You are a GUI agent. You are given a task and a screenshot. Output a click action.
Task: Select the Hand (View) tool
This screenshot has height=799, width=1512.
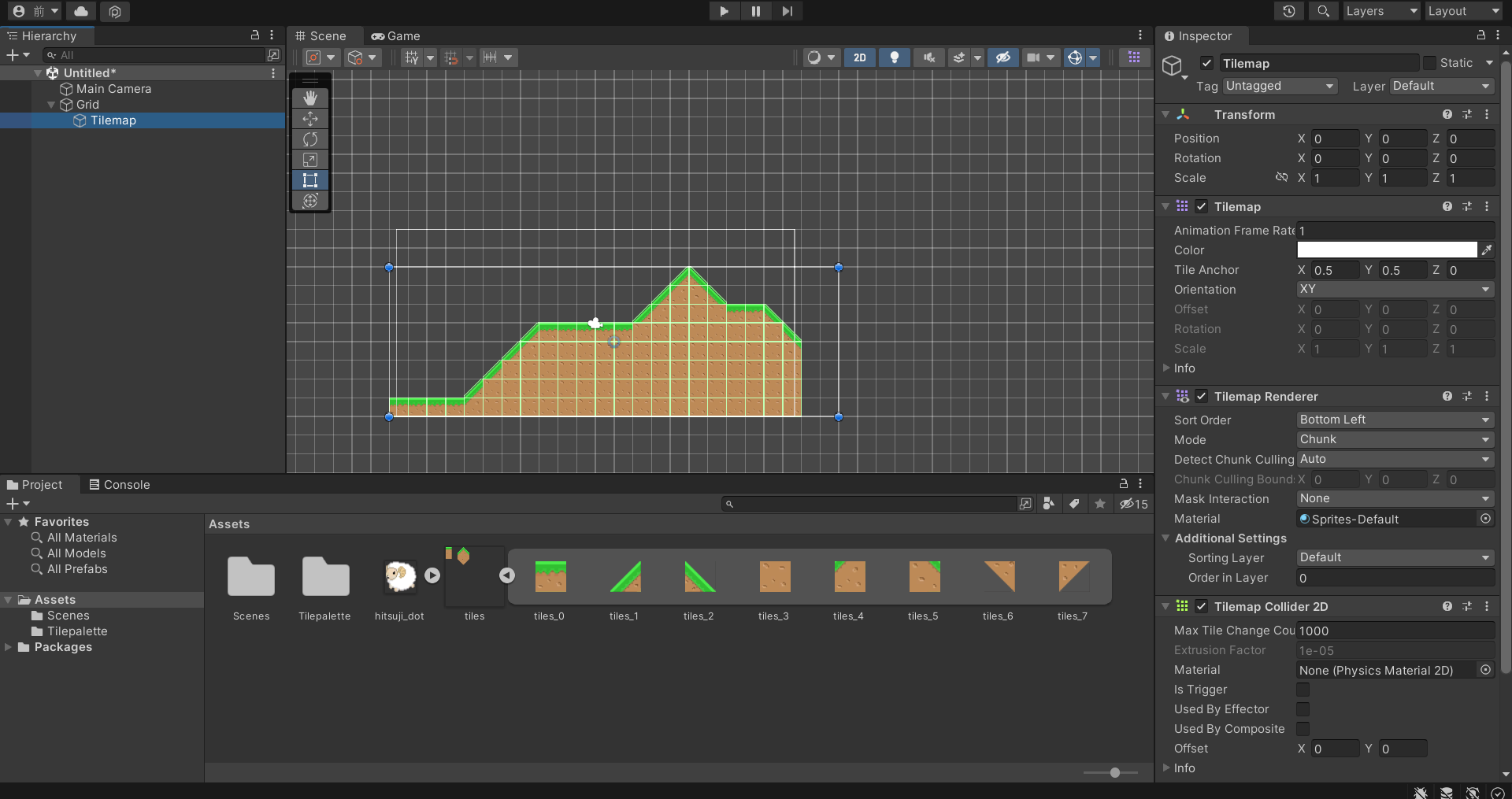310,98
